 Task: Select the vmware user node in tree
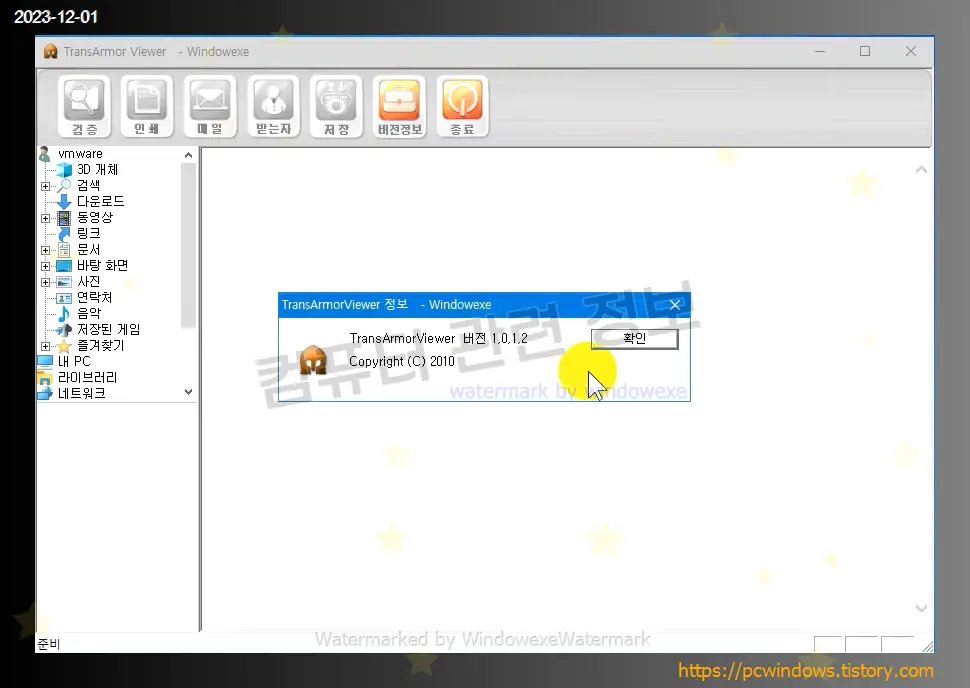80,153
